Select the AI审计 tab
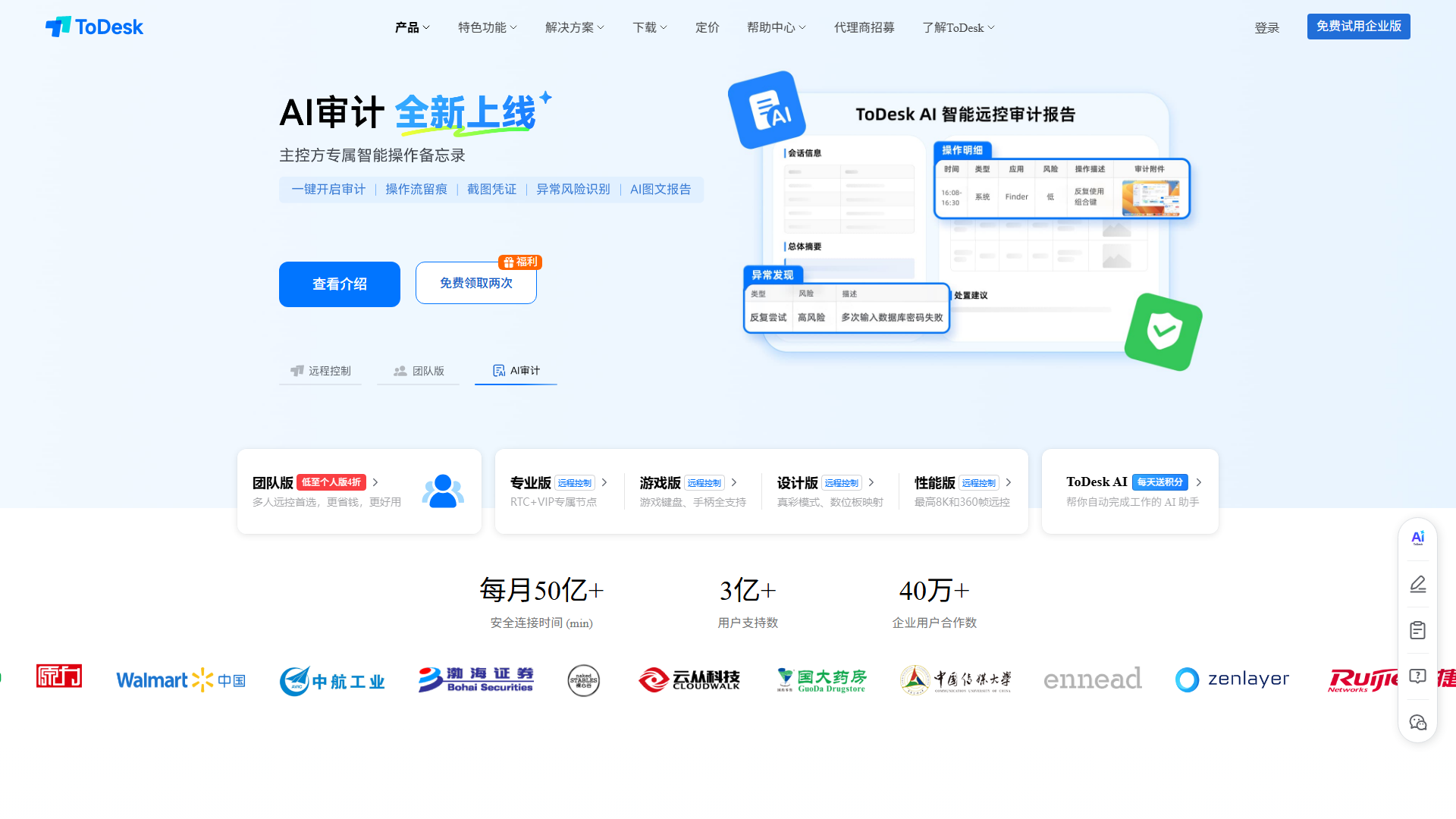The width and height of the screenshot is (1456, 819). click(516, 371)
